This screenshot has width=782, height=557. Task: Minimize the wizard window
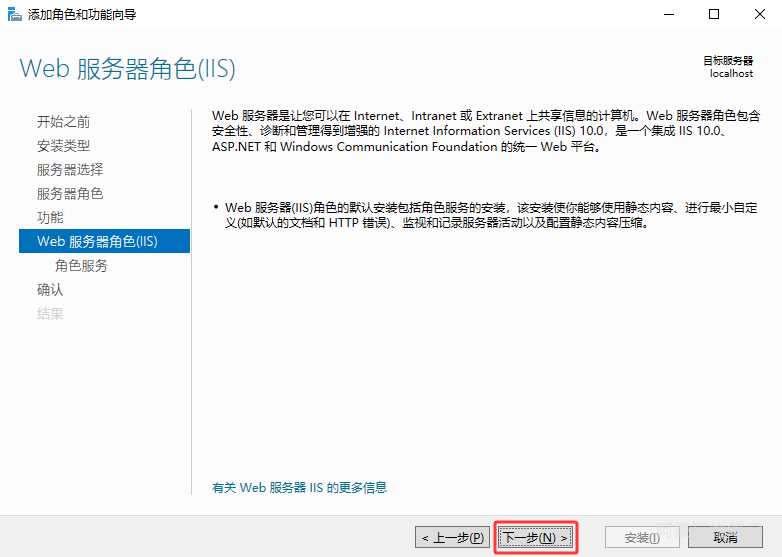[x=669, y=14]
